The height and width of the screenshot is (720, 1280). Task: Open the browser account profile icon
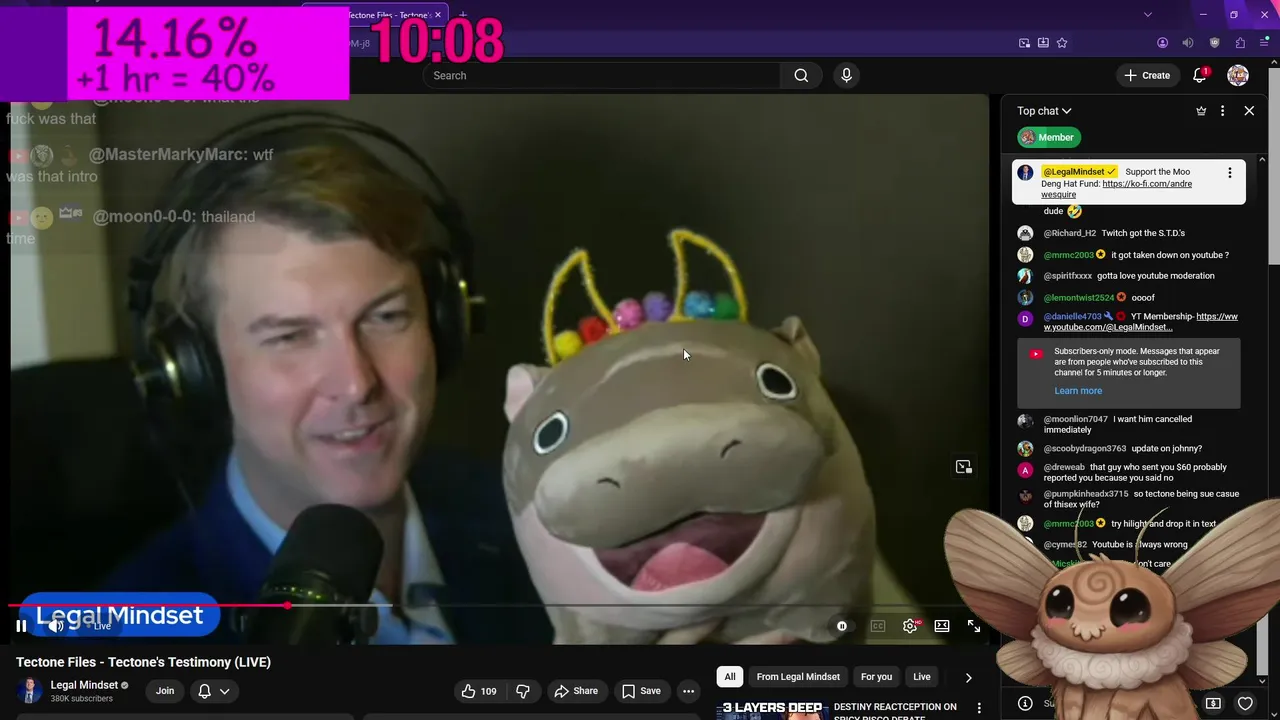[x=1162, y=43]
